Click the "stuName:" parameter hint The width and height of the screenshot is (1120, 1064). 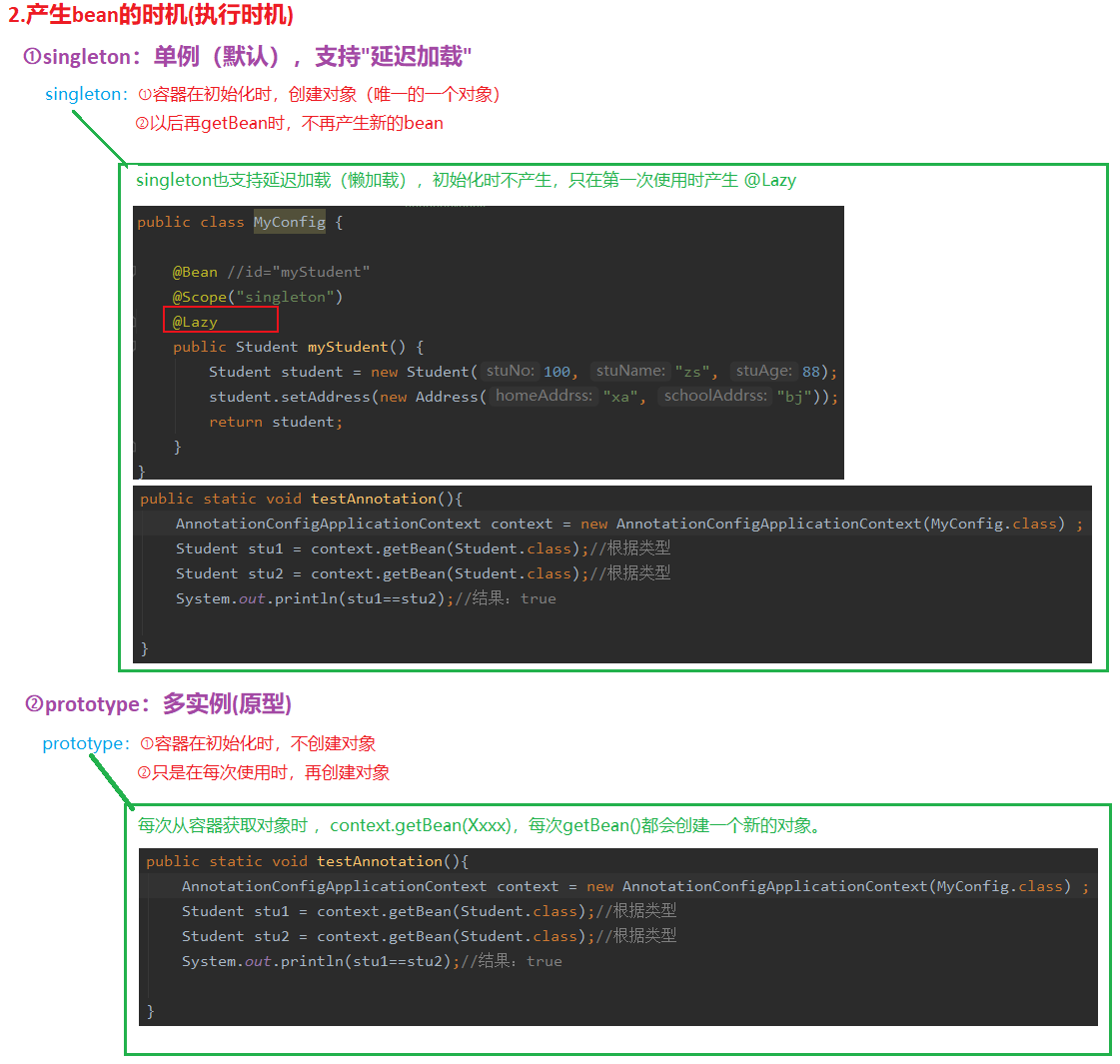tap(629, 371)
